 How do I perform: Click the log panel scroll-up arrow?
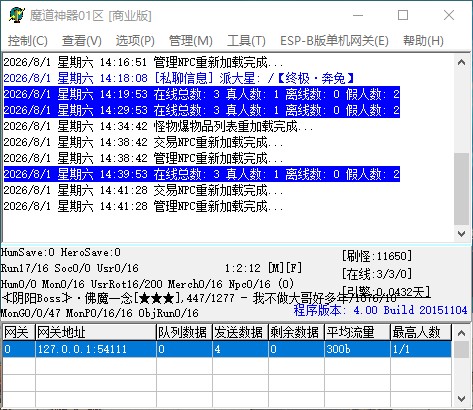click(x=462, y=62)
